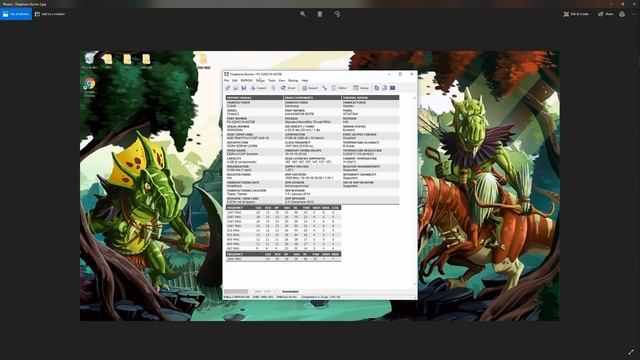Click the save disk icon in Thaiphoon toolbar
Viewport: 640px width, 360px height.
pos(244,88)
